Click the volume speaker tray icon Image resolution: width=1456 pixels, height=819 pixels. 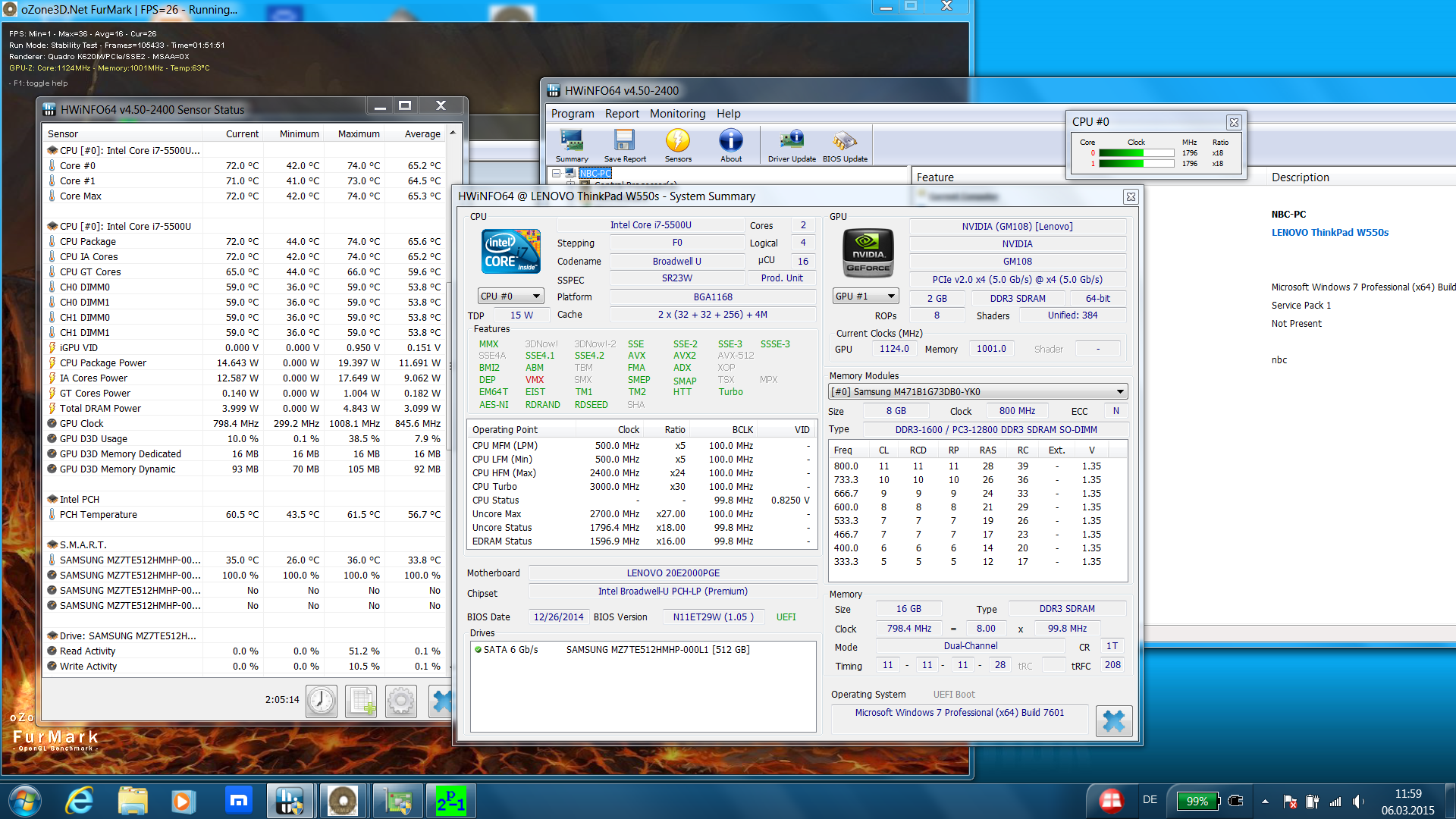(x=1358, y=802)
